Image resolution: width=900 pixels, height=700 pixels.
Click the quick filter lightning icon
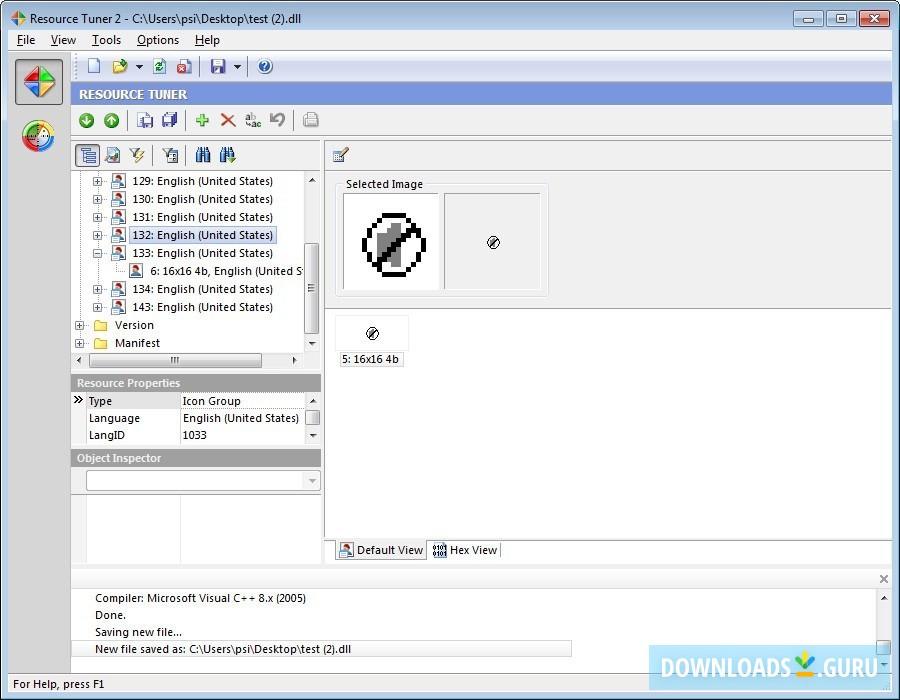pyautogui.click(x=137, y=155)
